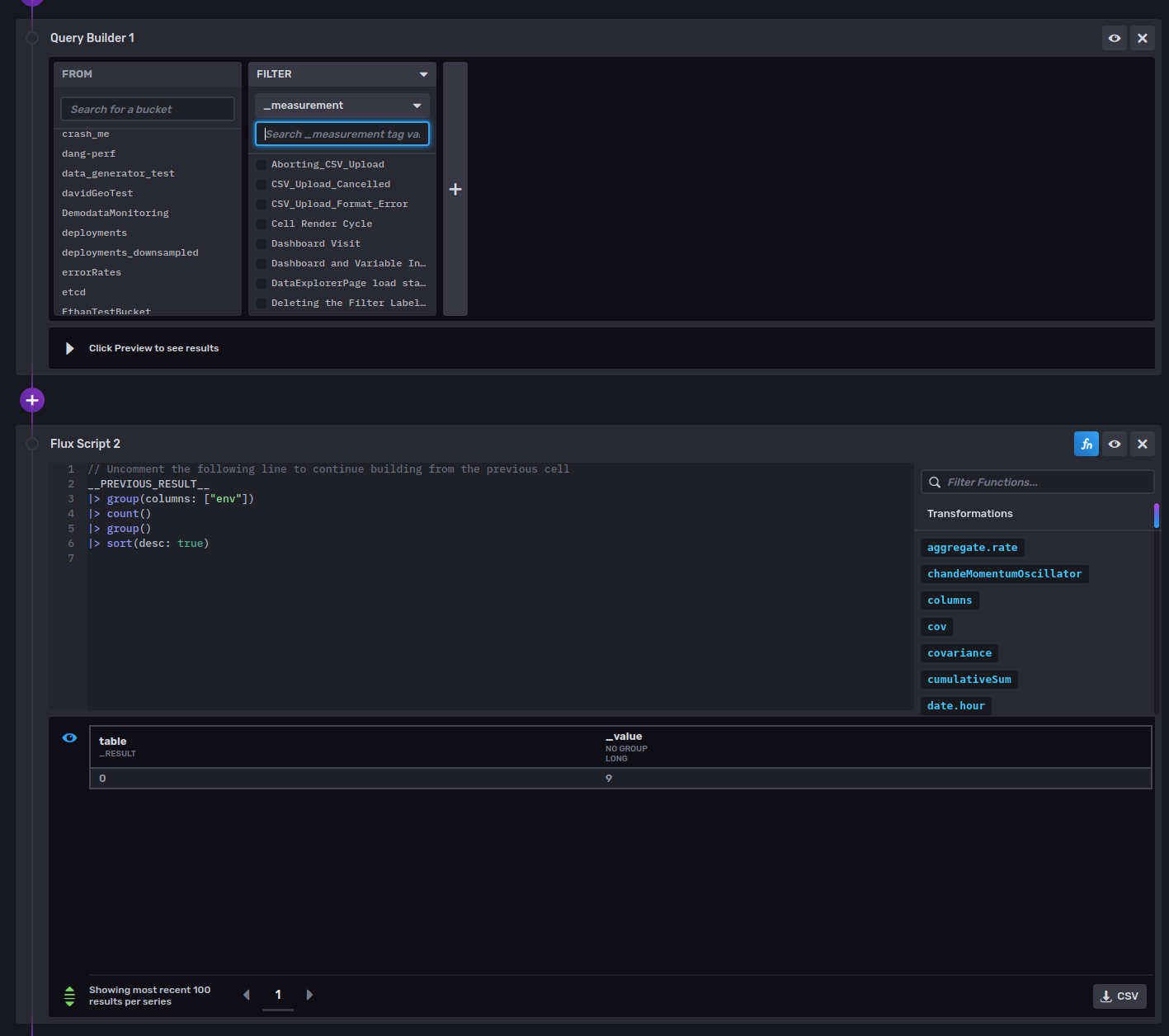Screen dimensions: 1169x1036
Task: Run the preview play button
Action: point(69,347)
